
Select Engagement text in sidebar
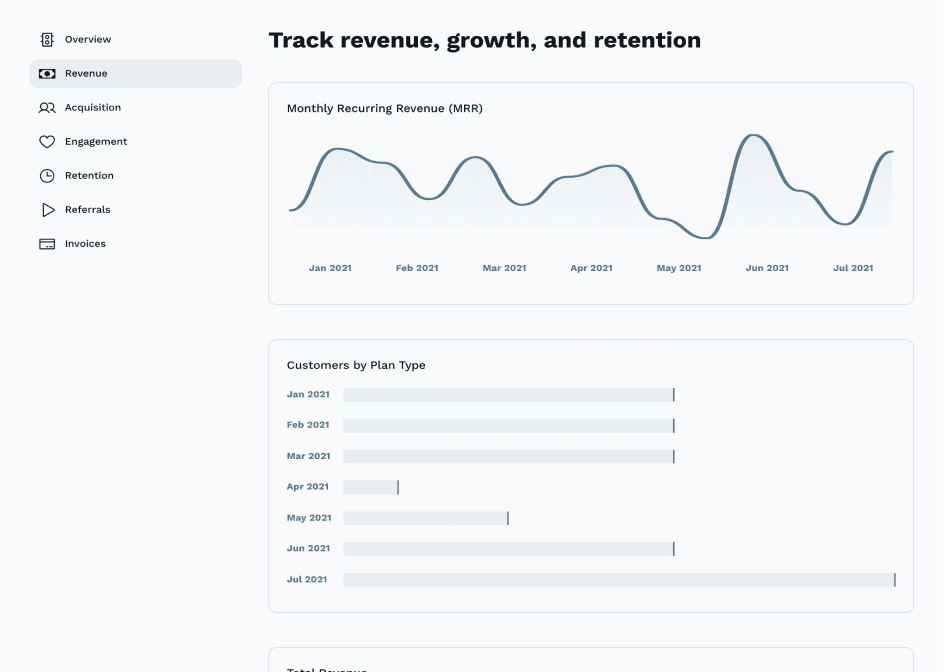point(96,142)
